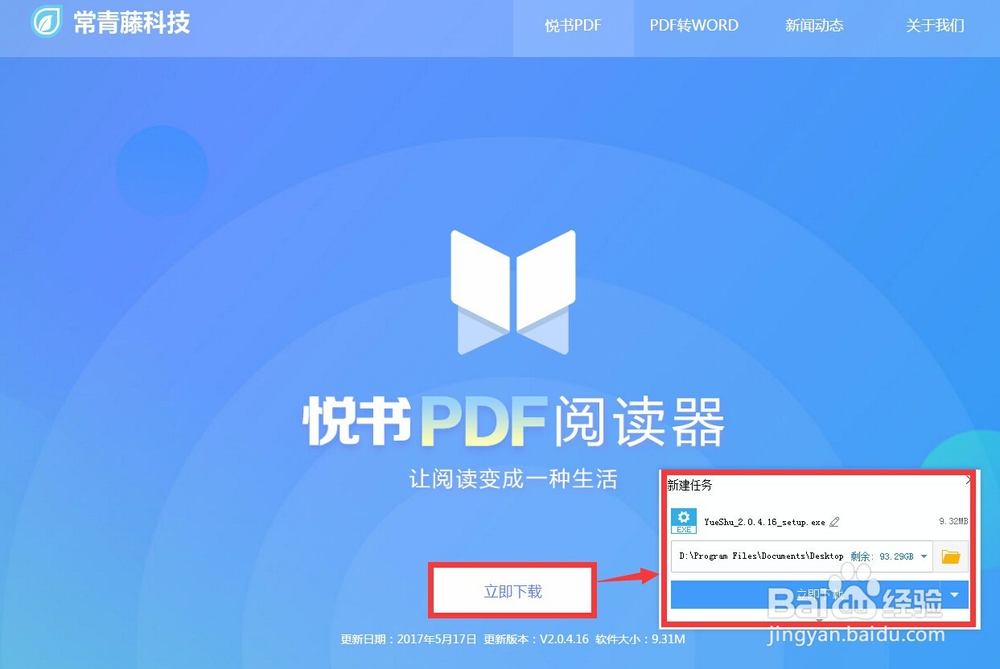Open the 关于我们 menu item
1000x669 pixels.
tap(935, 26)
